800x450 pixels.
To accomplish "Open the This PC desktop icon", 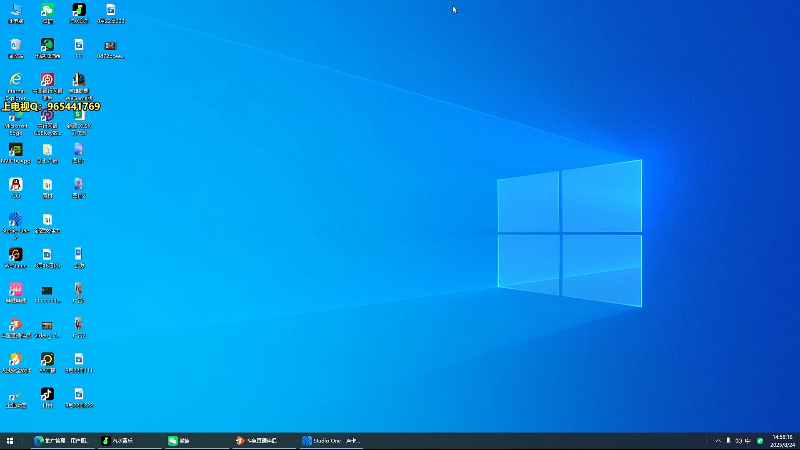I will (16, 13).
